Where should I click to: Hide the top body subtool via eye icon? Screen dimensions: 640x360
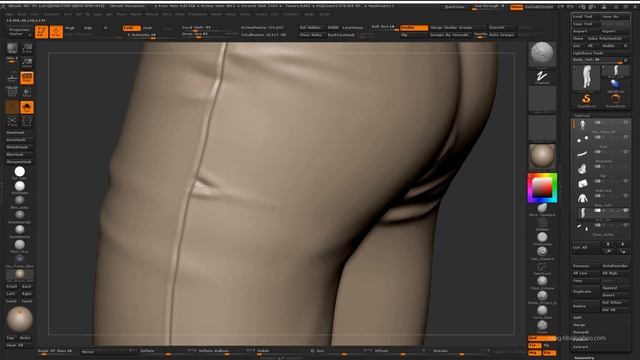click(626, 122)
